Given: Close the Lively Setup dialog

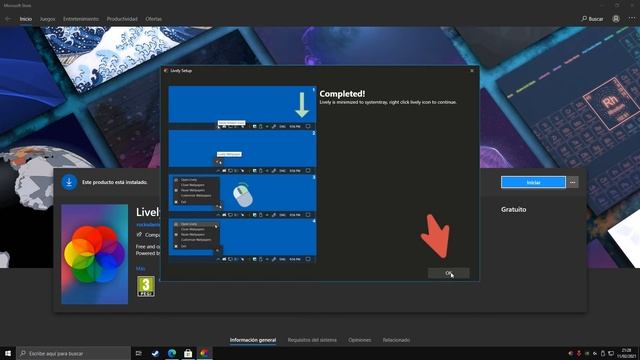Looking at the screenshot, I should point(472,71).
